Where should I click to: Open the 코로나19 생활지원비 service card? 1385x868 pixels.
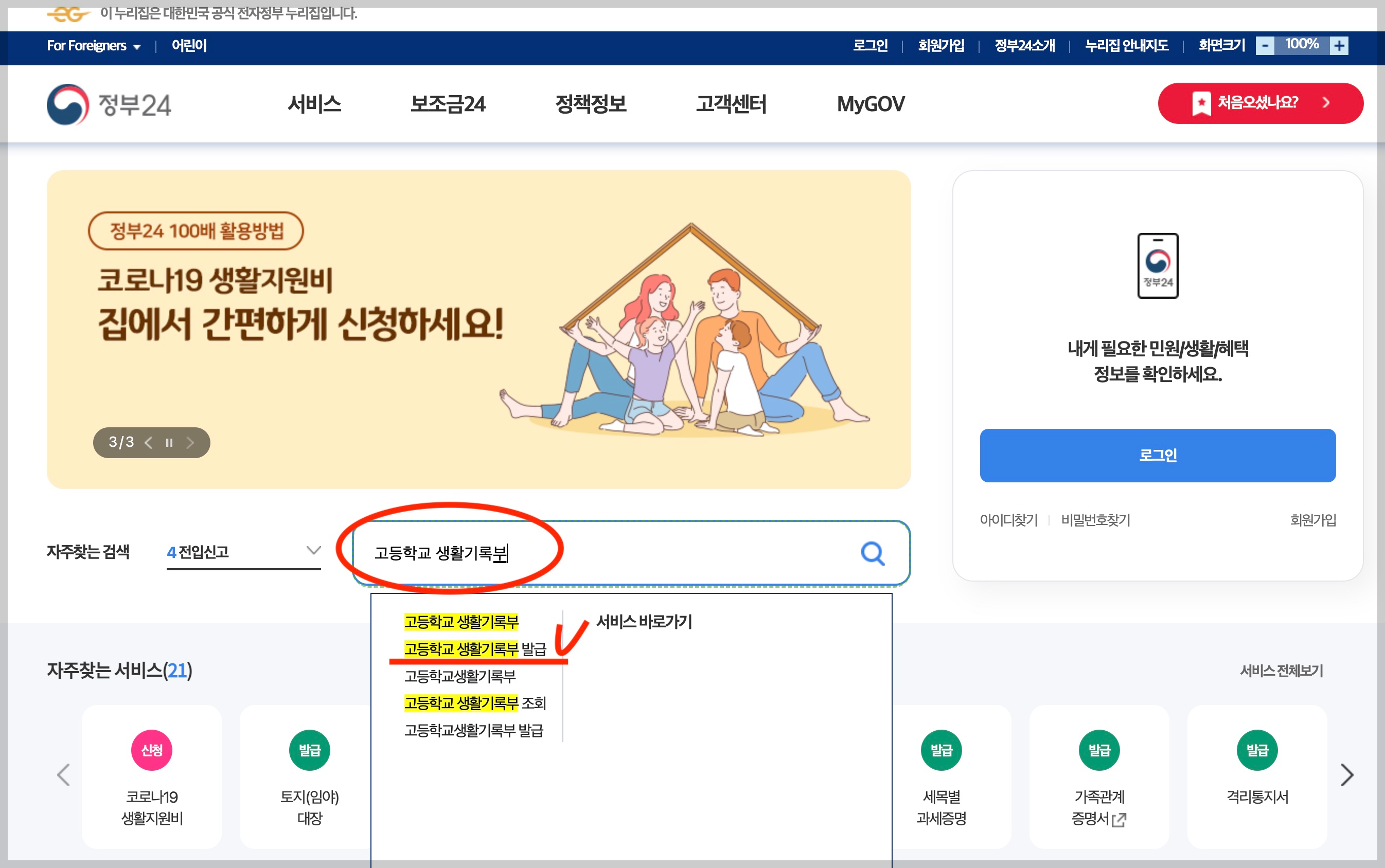(x=152, y=776)
